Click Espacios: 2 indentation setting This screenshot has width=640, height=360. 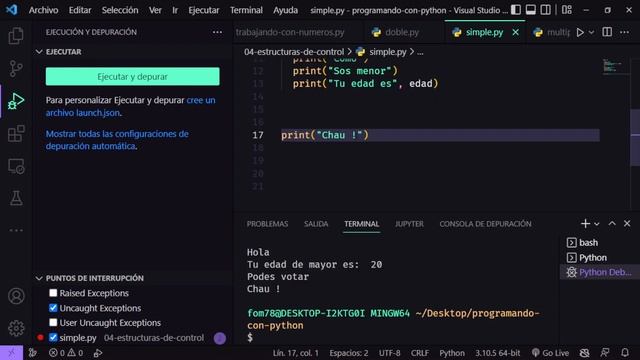[x=349, y=353]
